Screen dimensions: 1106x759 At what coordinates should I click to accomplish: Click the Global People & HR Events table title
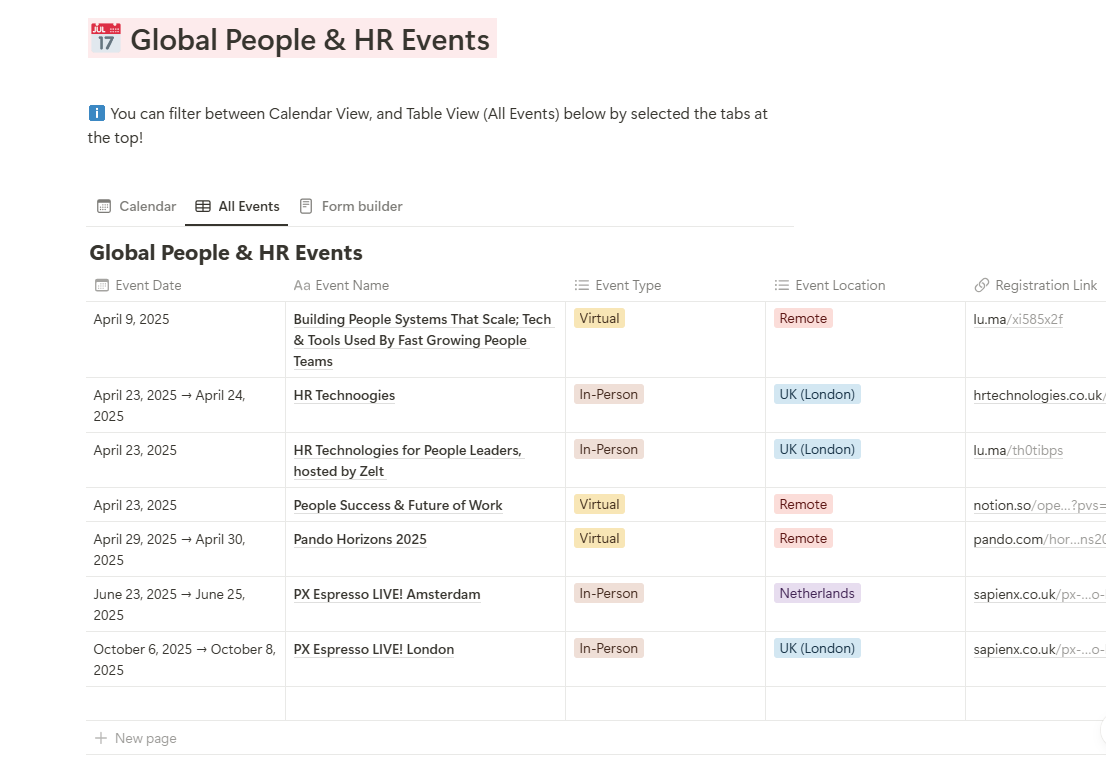[226, 252]
